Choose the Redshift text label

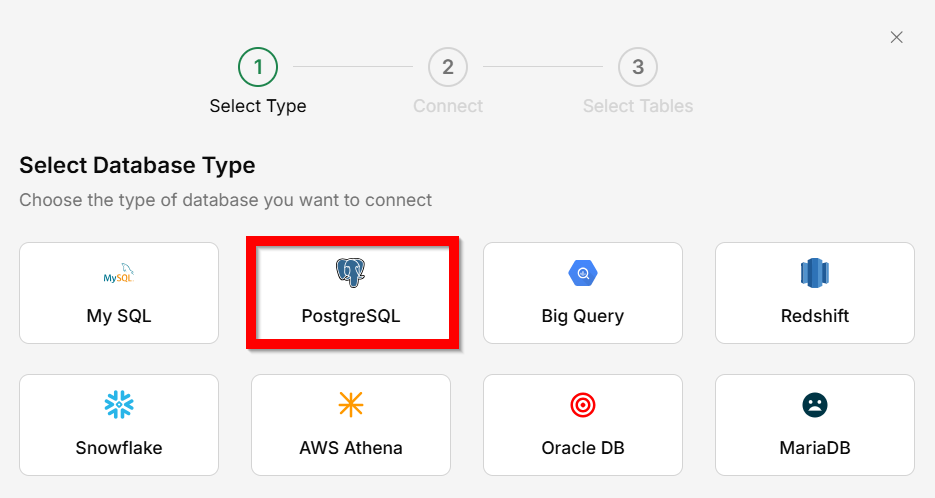(815, 316)
